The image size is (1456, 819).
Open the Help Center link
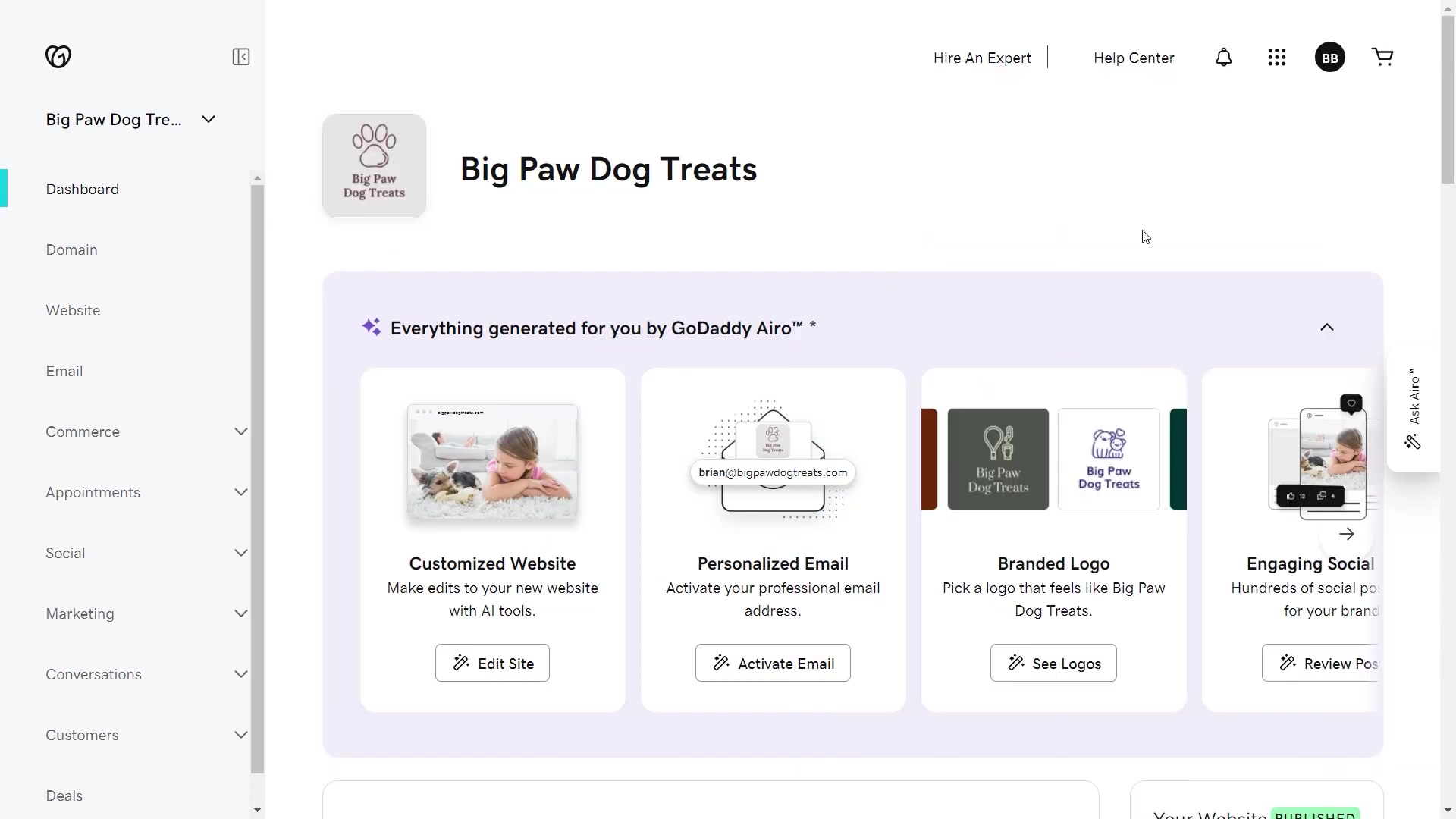pyautogui.click(x=1134, y=58)
